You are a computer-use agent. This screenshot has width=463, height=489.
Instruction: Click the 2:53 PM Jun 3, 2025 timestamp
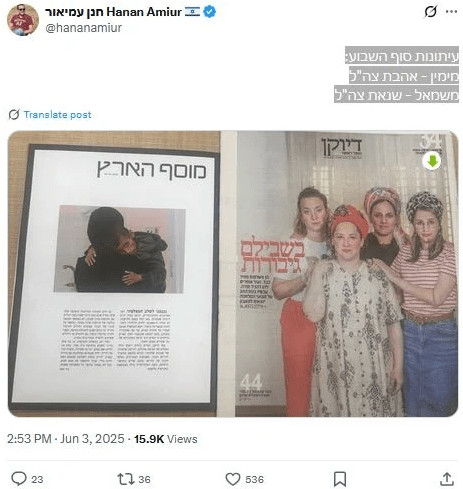pyautogui.click(x=66, y=439)
